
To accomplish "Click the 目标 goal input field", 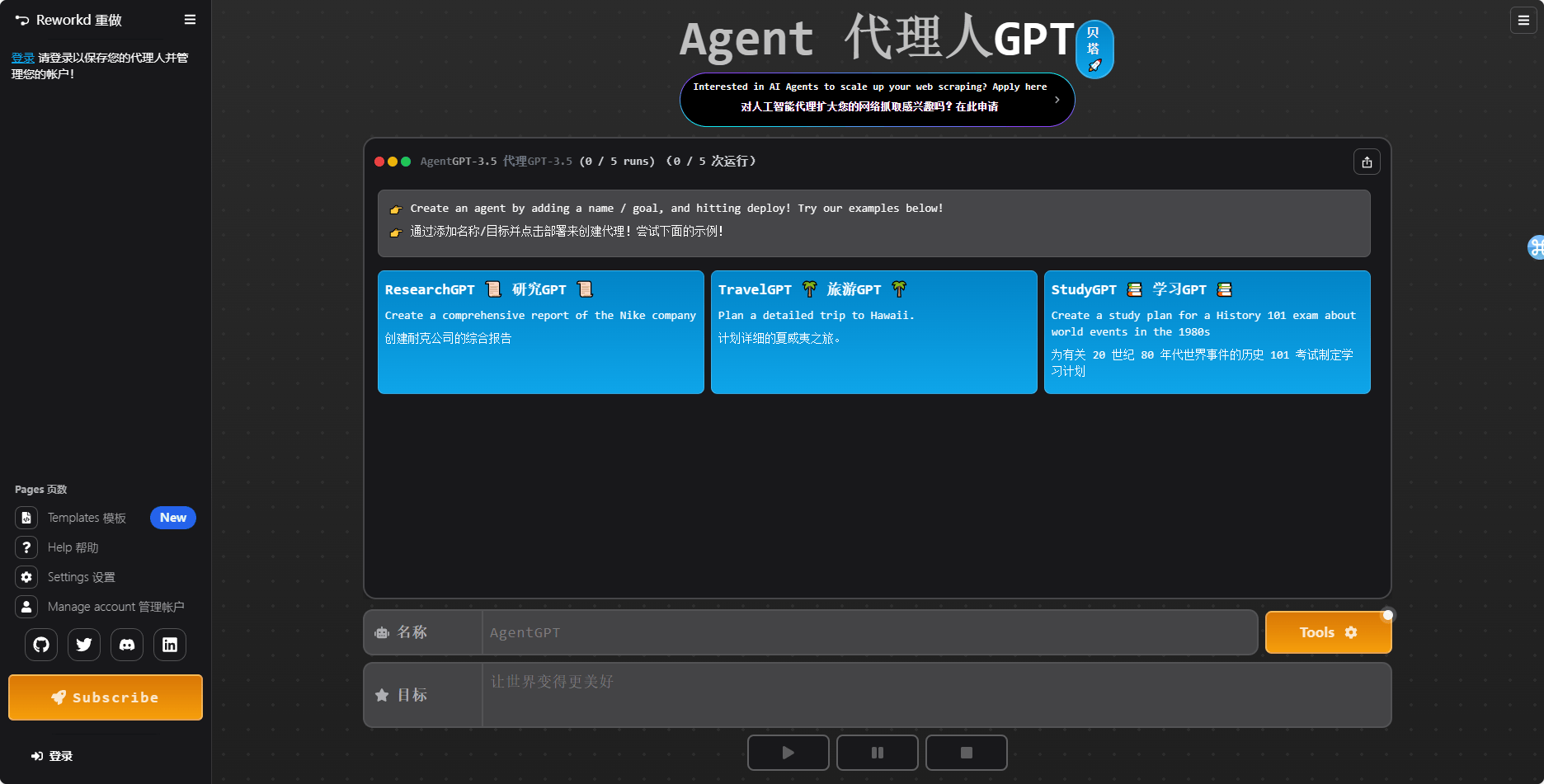I will (x=907, y=694).
